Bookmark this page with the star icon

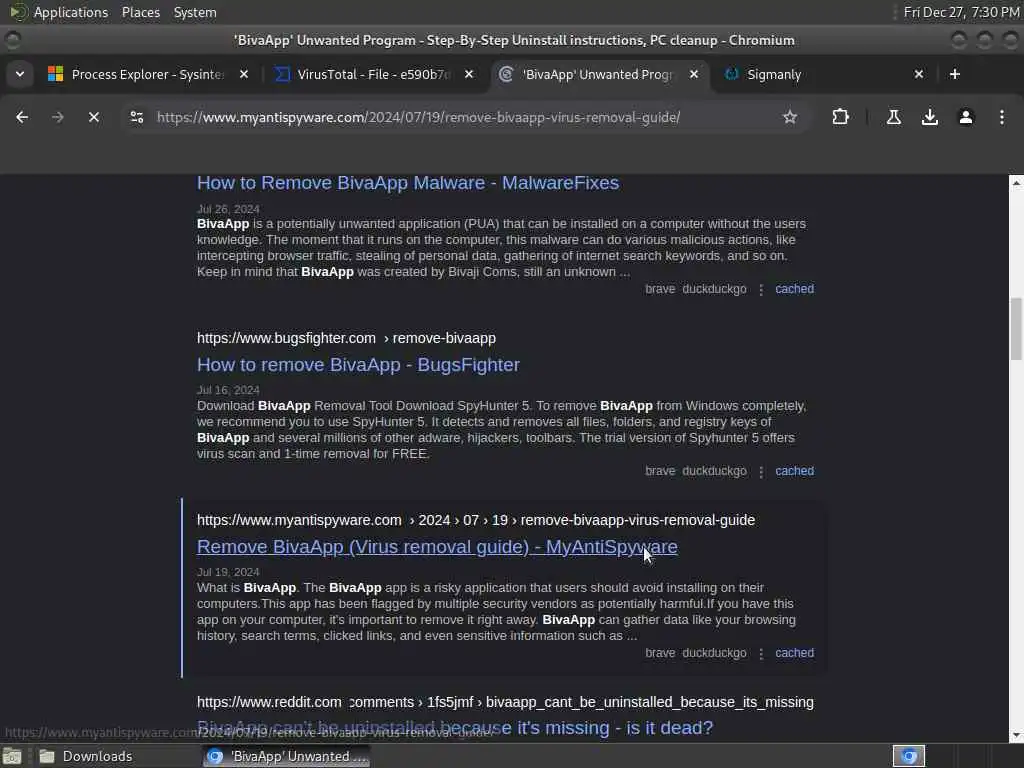click(x=790, y=118)
